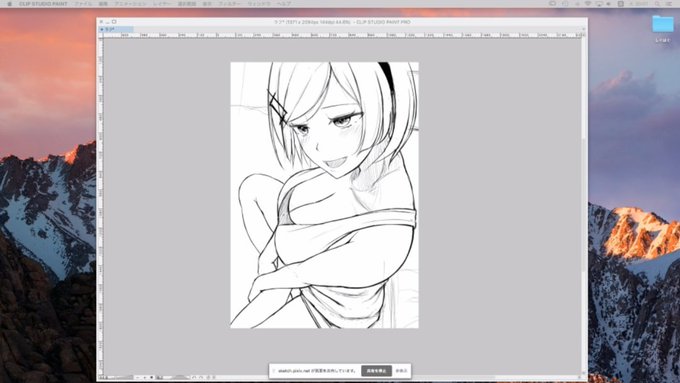The image size is (680, 383).
Task: Click the Spotlight search icon in menu bar
Action: [657, 3]
